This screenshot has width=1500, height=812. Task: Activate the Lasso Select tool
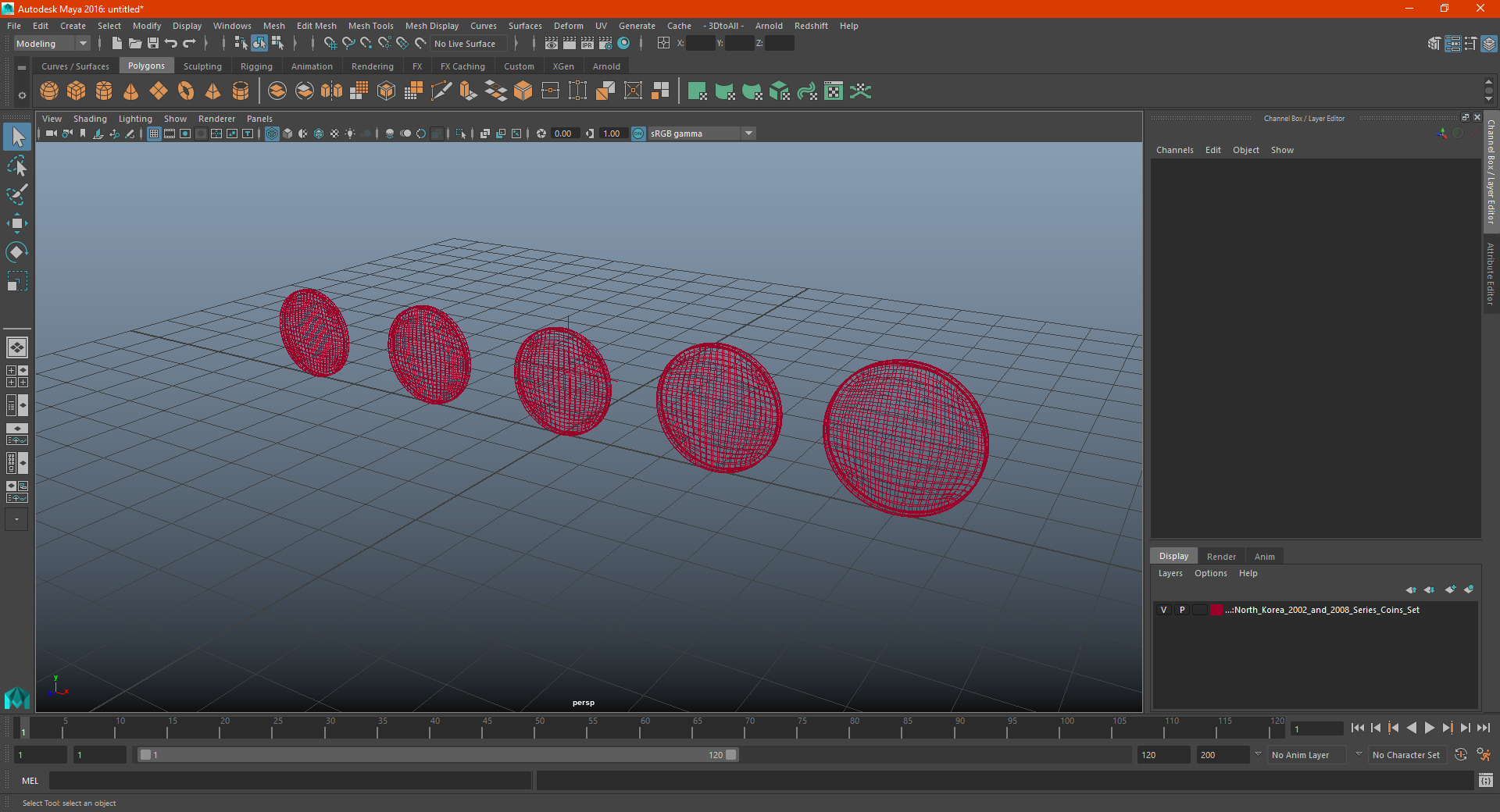[x=17, y=166]
